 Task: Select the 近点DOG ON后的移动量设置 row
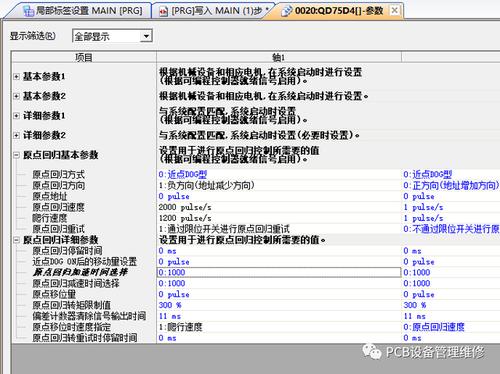tap(84, 262)
